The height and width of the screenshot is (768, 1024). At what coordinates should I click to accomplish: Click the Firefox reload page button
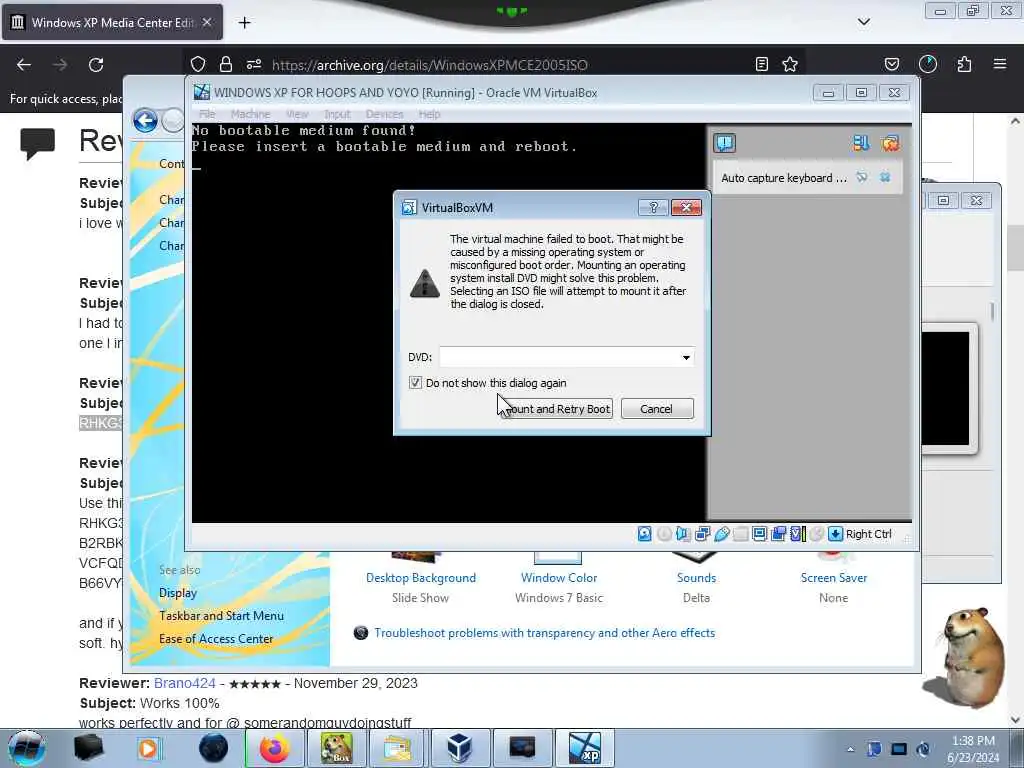pos(96,65)
